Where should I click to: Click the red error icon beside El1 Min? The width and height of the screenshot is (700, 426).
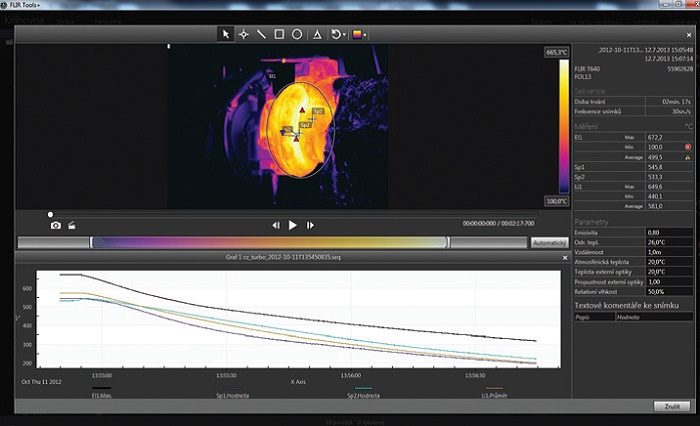[x=688, y=147]
